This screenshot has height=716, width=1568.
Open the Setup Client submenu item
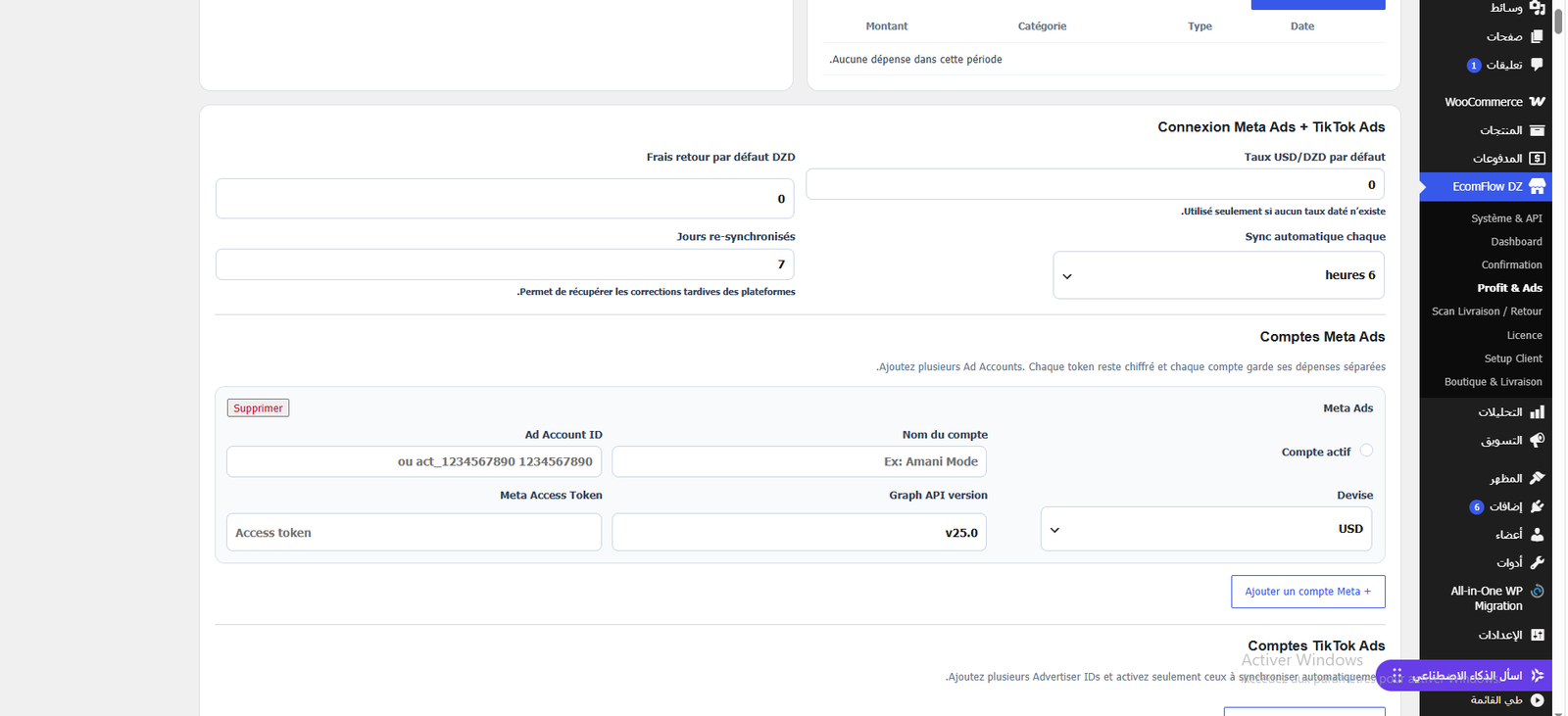pos(1513,358)
